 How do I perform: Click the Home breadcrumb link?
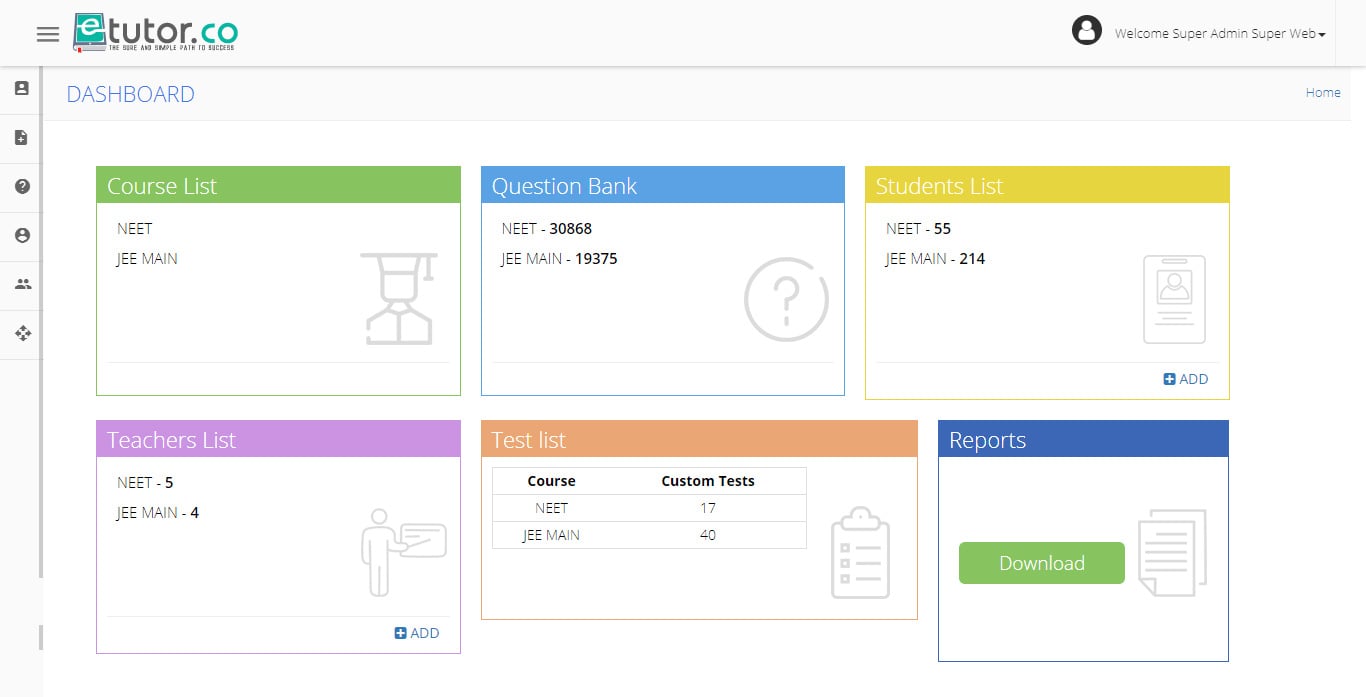pyautogui.click(x=1323, y=92)
